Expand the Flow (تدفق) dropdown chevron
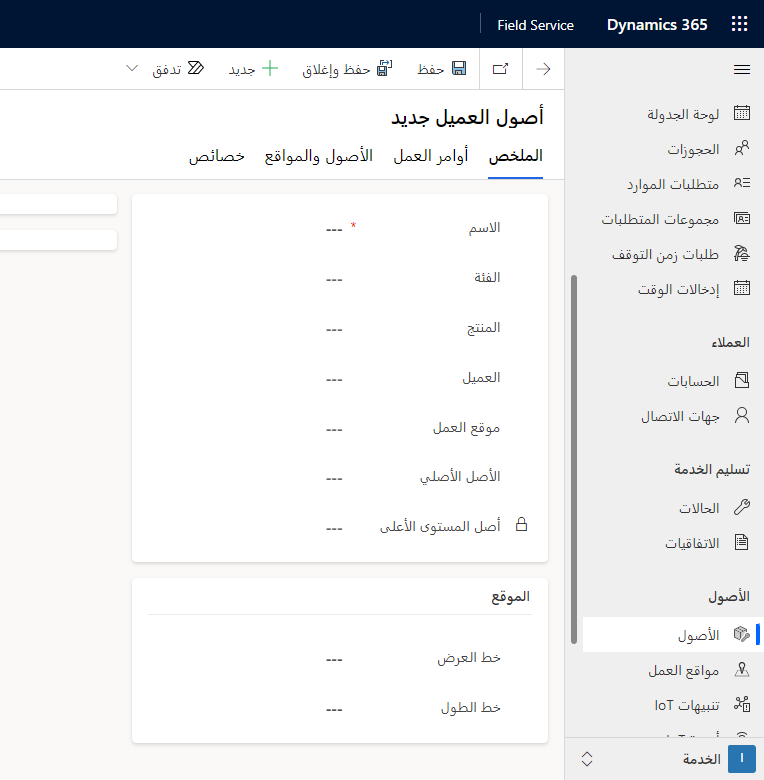The height and width of the screenshot is (780, 764). [132, 69]
